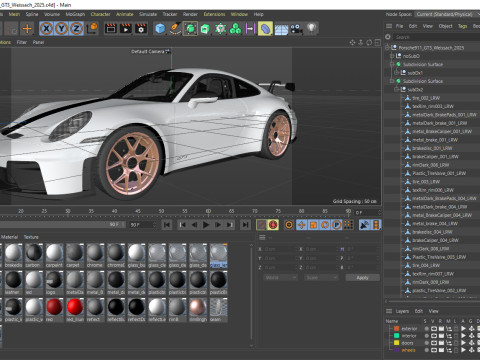
Task: Collapse Porsche911_GT3_Weissach_2025 root object
Action: pos(387,47)
